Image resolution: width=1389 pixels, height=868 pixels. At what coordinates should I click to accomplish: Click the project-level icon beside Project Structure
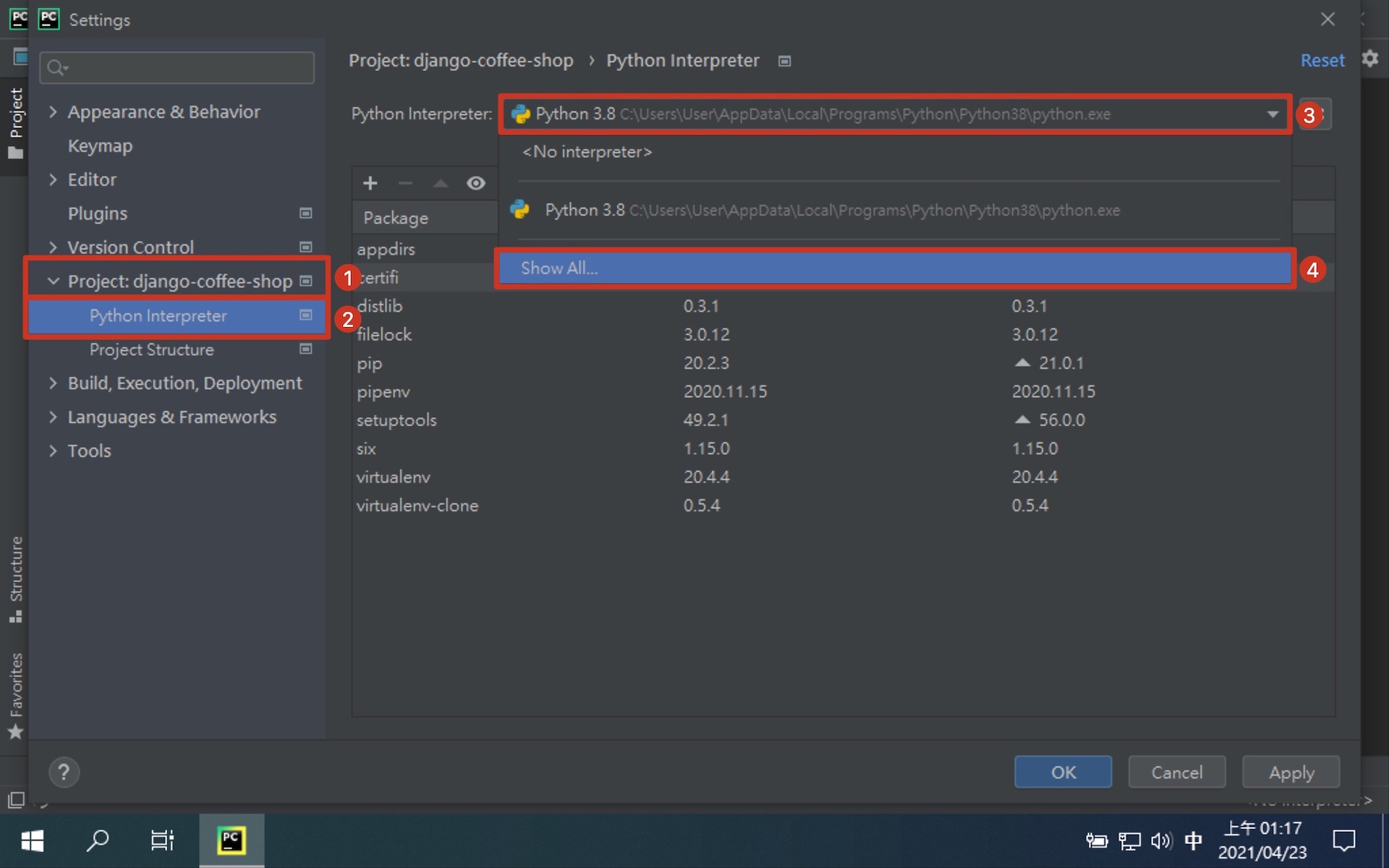[306, 349]
